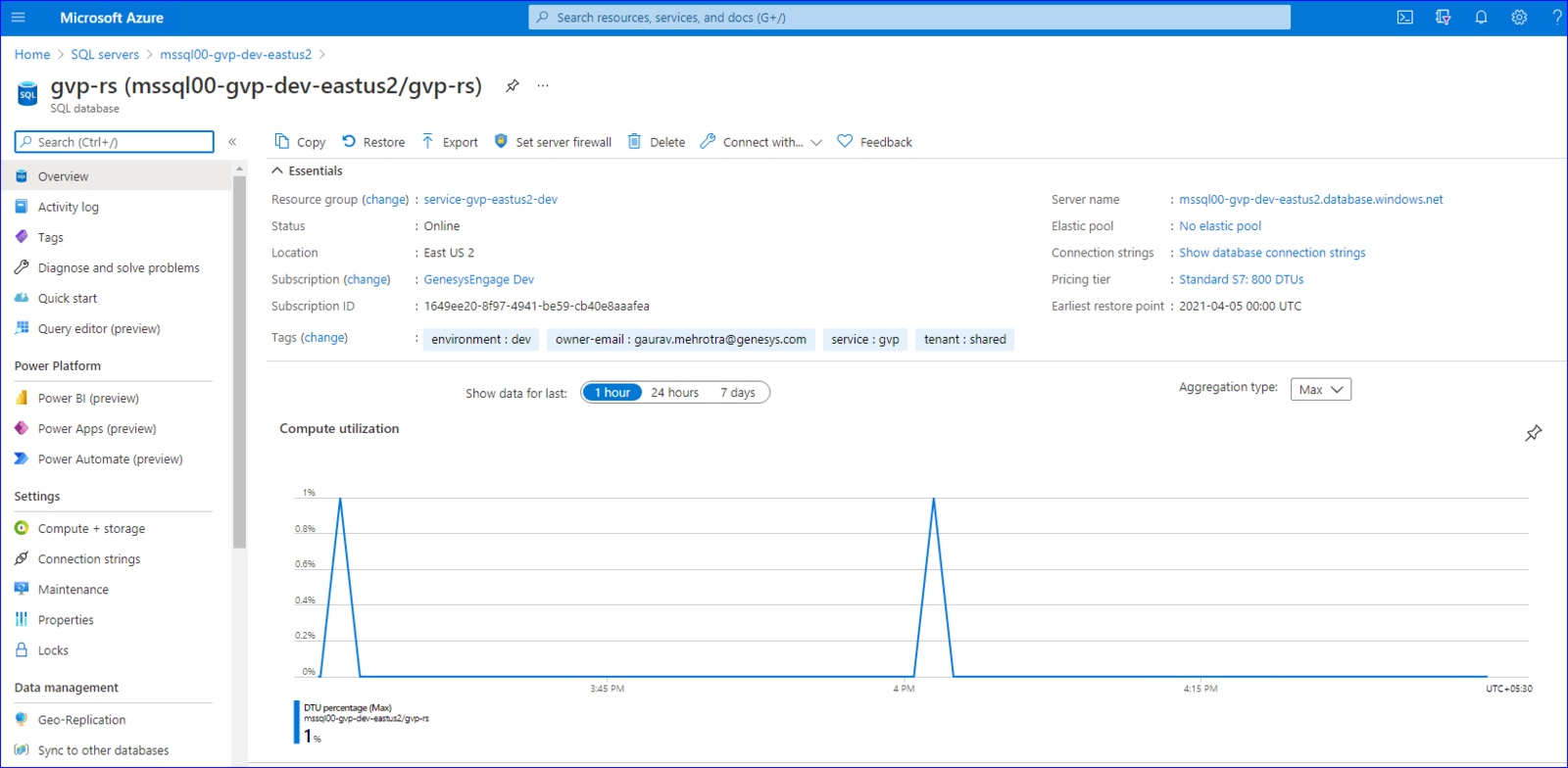Pin the Compute utilization chart
1568x768 pixels.
pos(1534,433)
